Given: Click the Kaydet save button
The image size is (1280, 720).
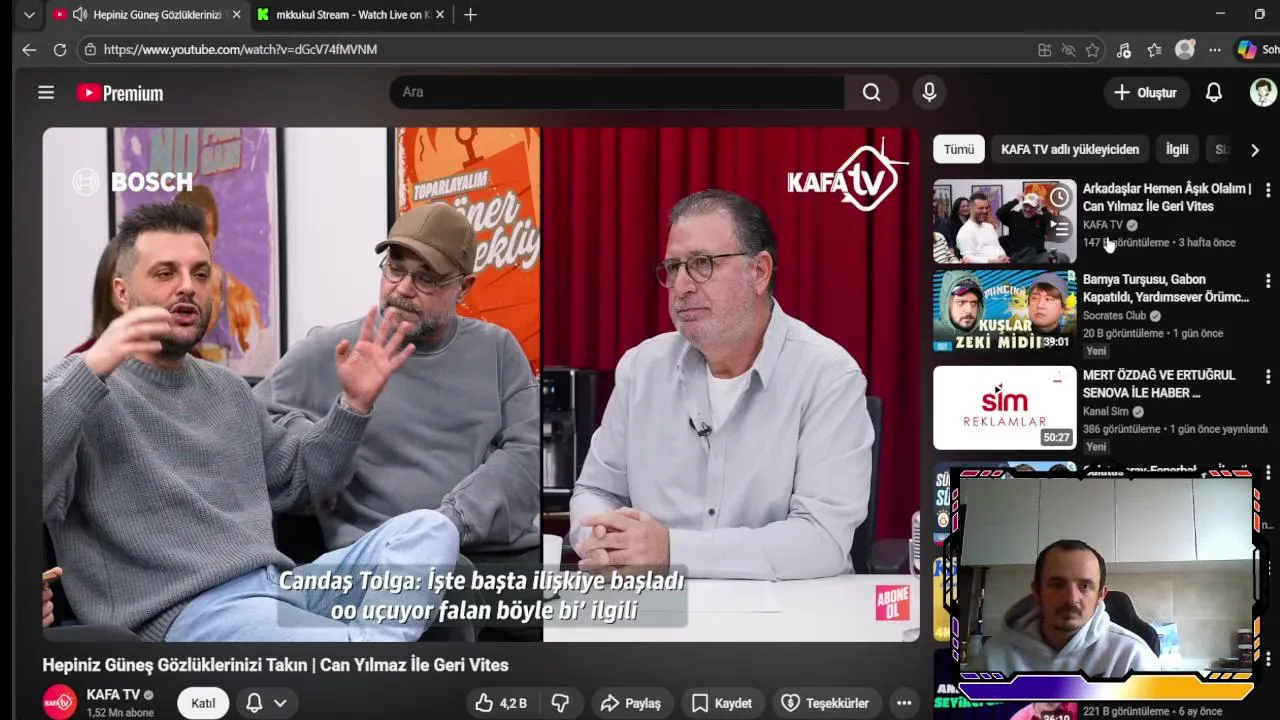Looking at the screenshot, I should 721,703.
